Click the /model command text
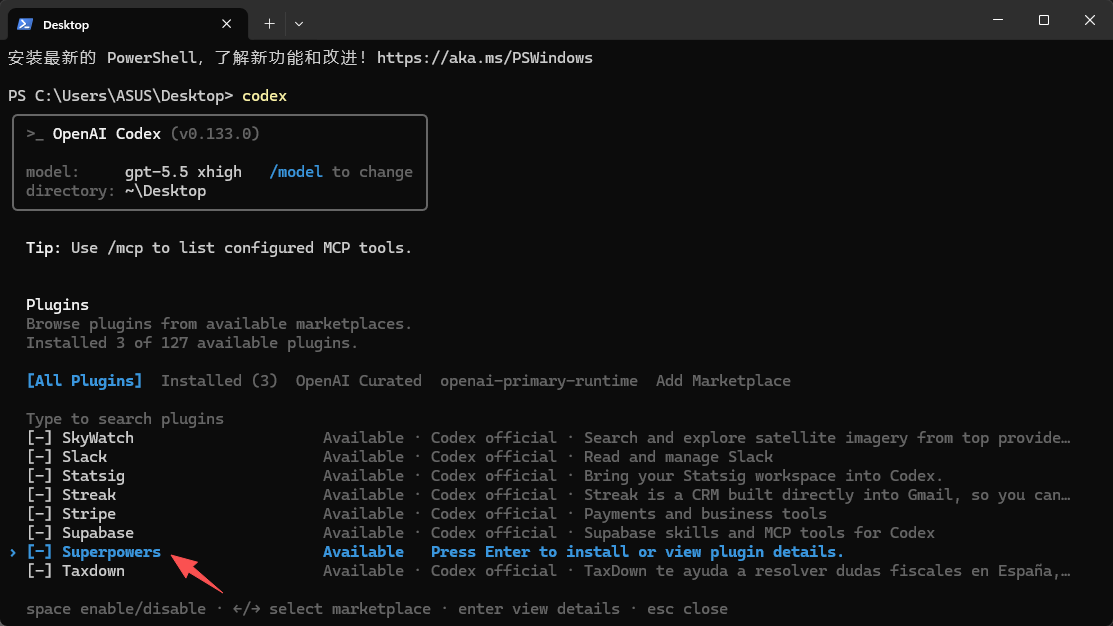The height and width of the screenshot is (626, 1113). 296,172
